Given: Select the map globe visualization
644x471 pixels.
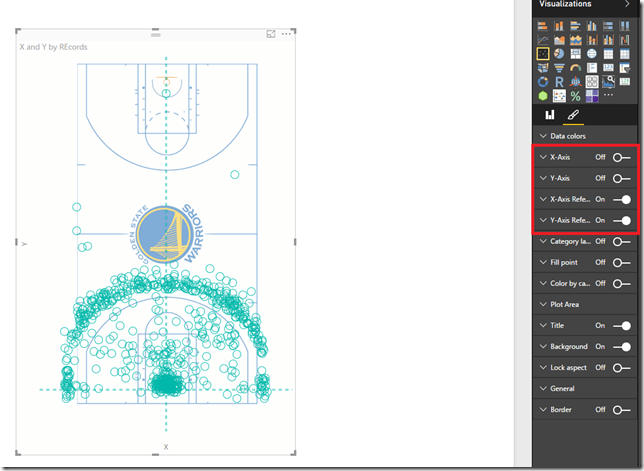Looking at the screenshot, I should coord(592,54).
